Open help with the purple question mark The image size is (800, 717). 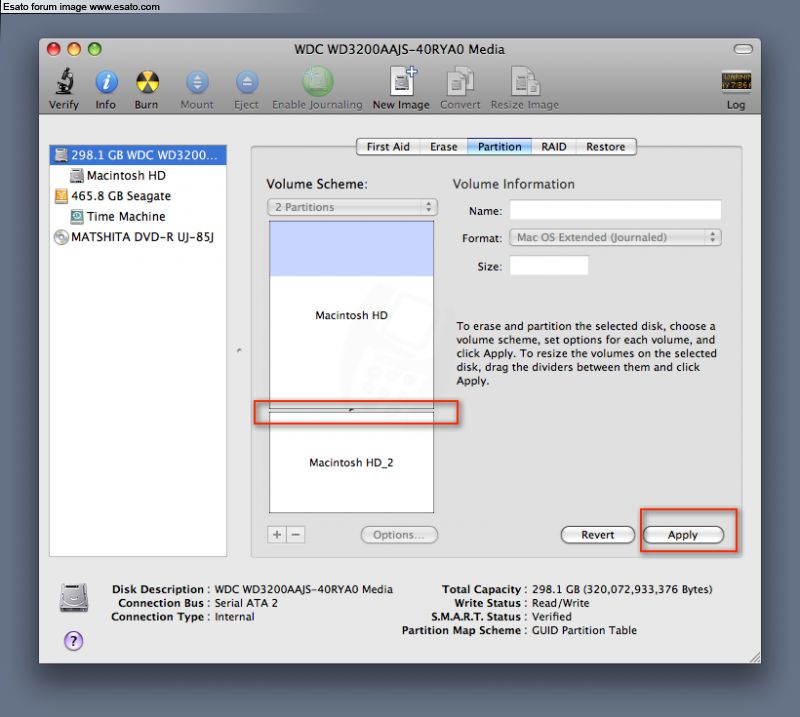[73, 640]
